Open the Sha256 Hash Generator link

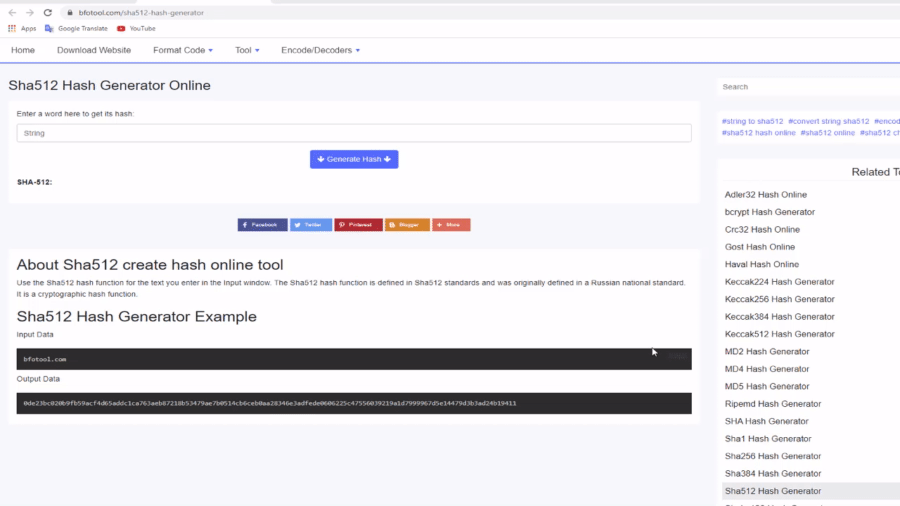pos(772,456)
